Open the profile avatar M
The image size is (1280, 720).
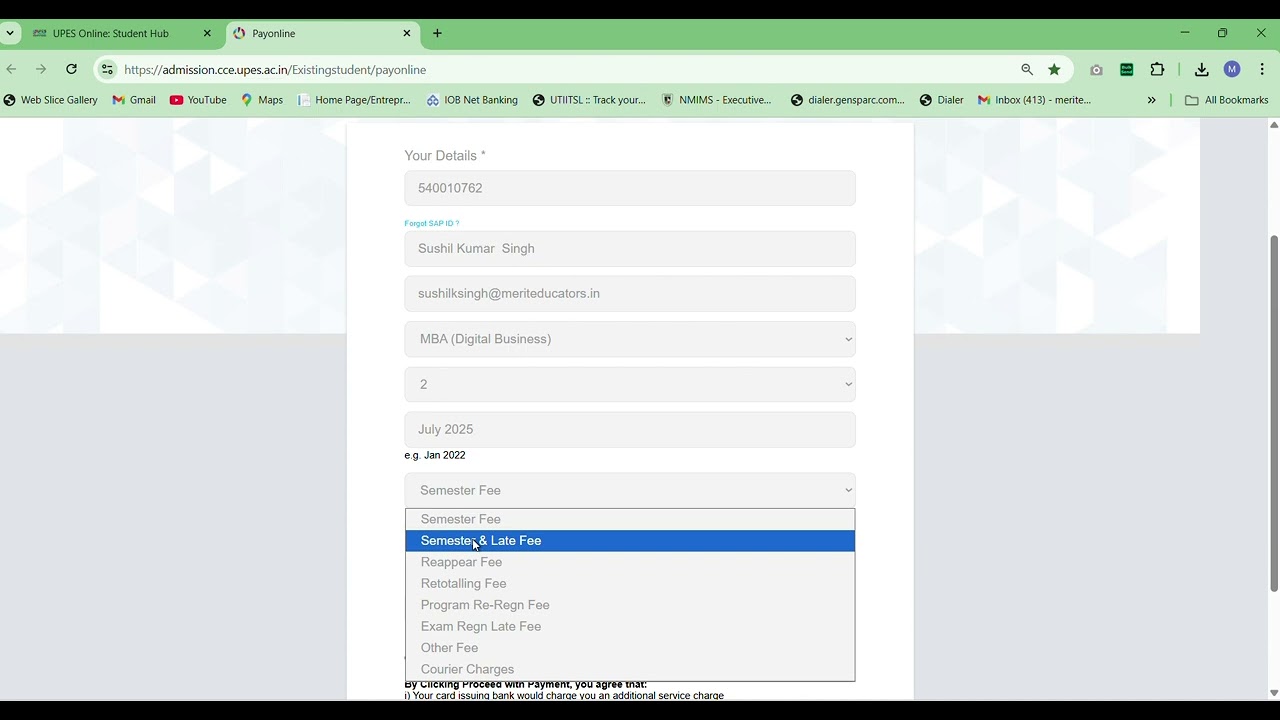point(1232,69)
